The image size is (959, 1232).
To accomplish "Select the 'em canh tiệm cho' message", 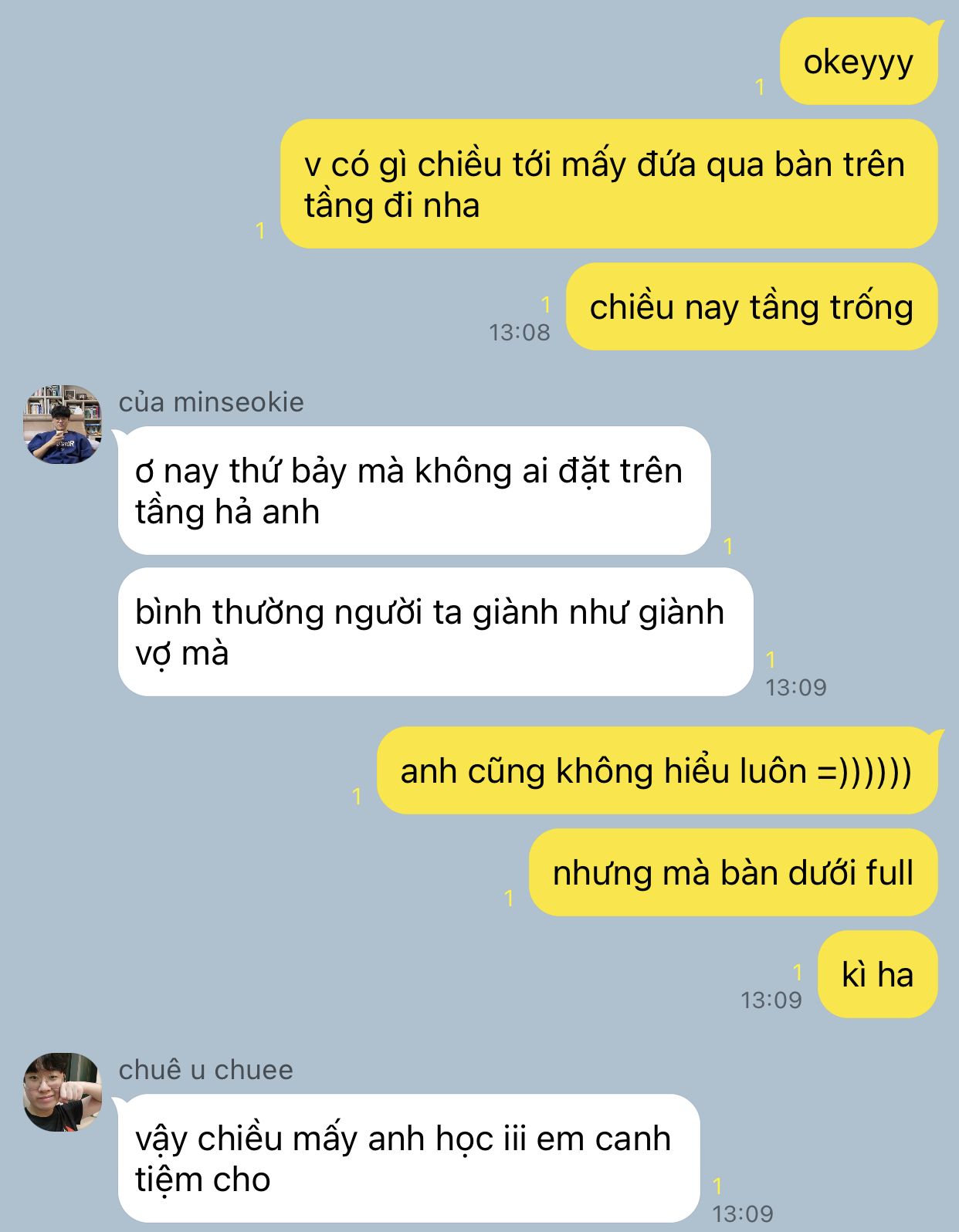I will [x=408, y=1159].
